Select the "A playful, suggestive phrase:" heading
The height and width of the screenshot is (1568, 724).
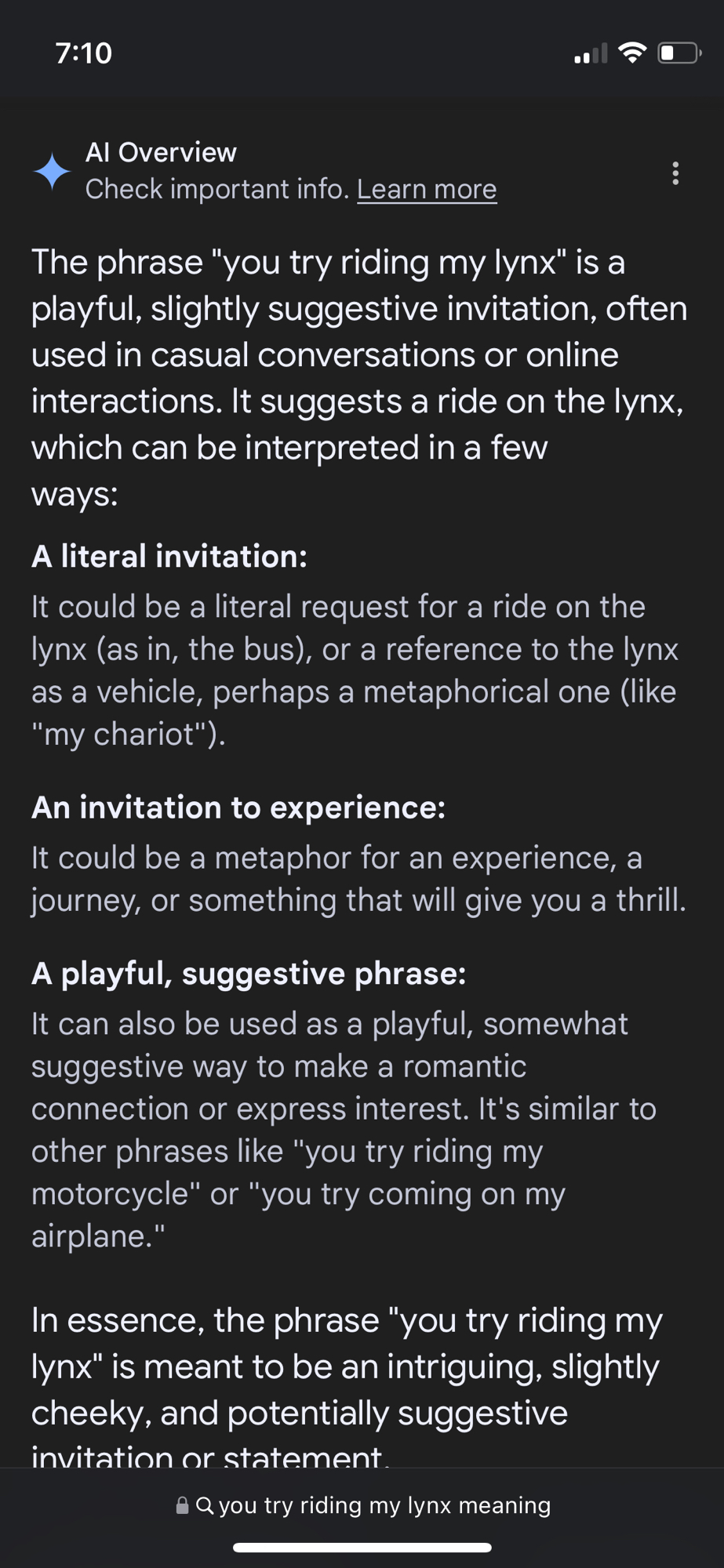click(249, 974)
